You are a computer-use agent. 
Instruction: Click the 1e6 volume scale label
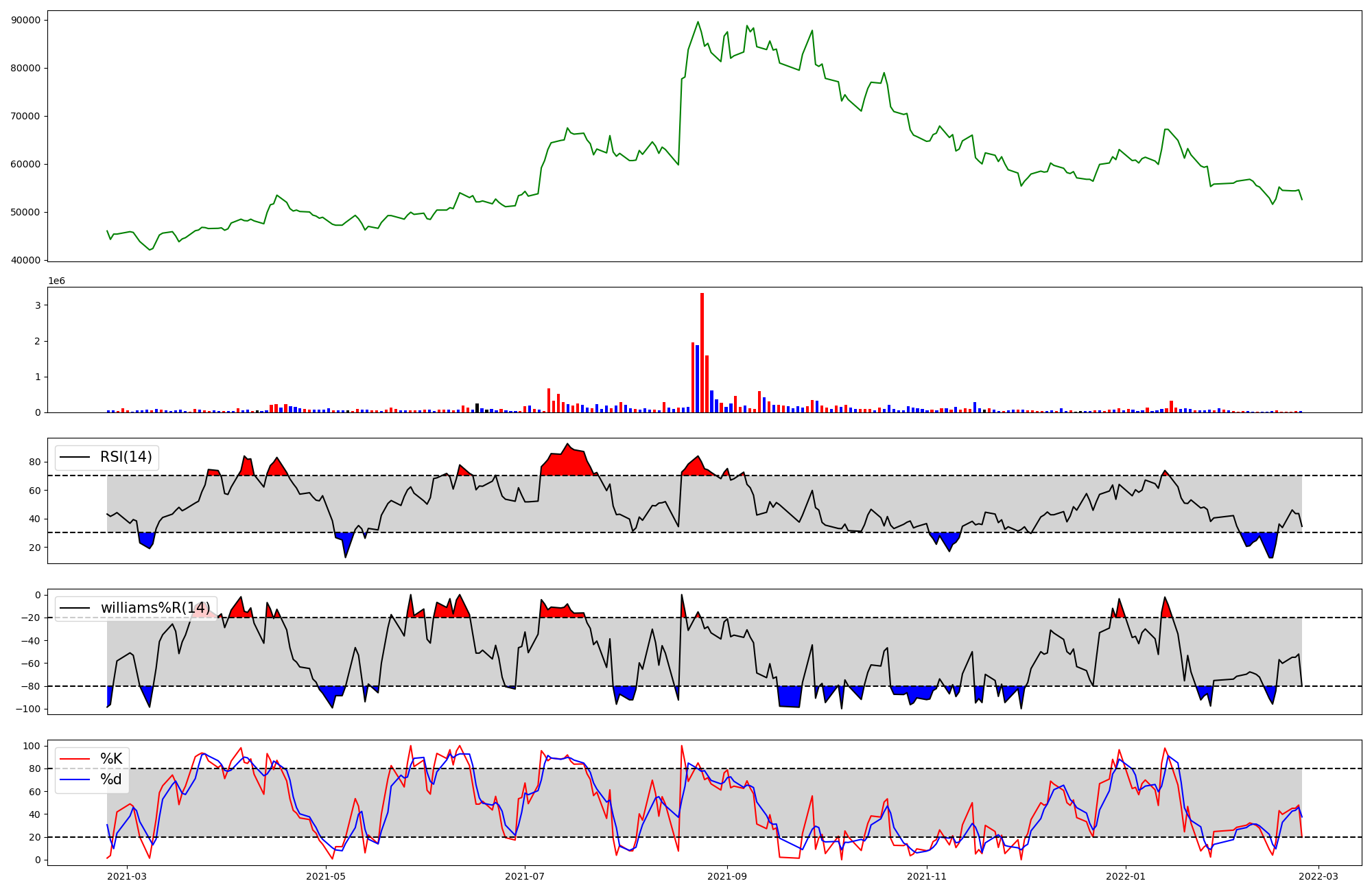[x=57, y=281]
